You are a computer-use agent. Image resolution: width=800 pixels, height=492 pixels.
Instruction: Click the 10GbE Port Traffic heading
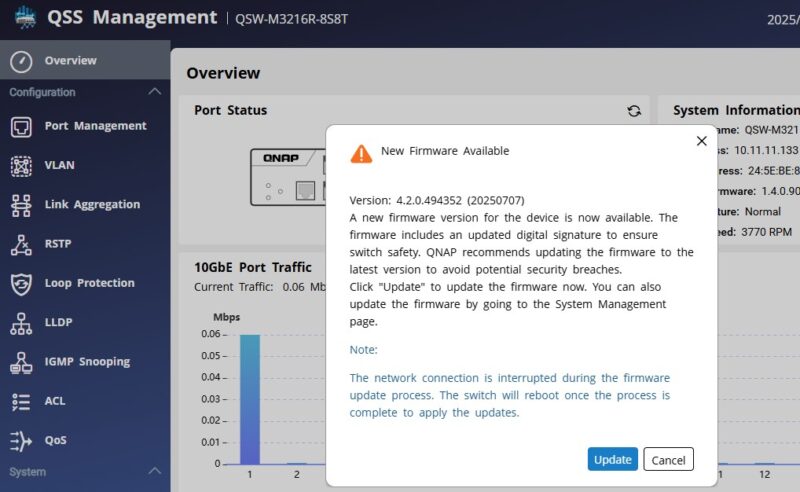(x=253, y=267)
